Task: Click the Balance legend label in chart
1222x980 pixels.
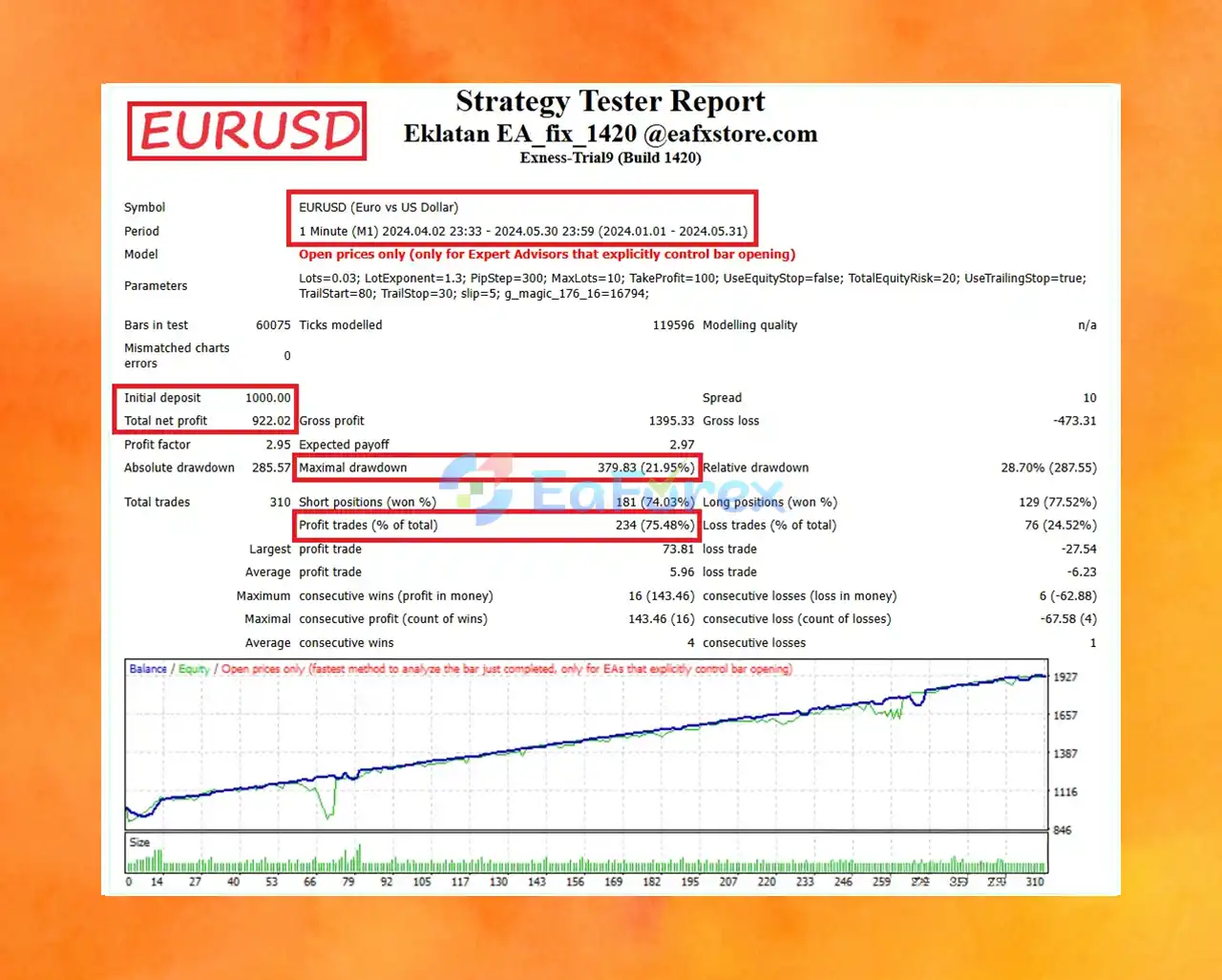Action: [148, 669]
